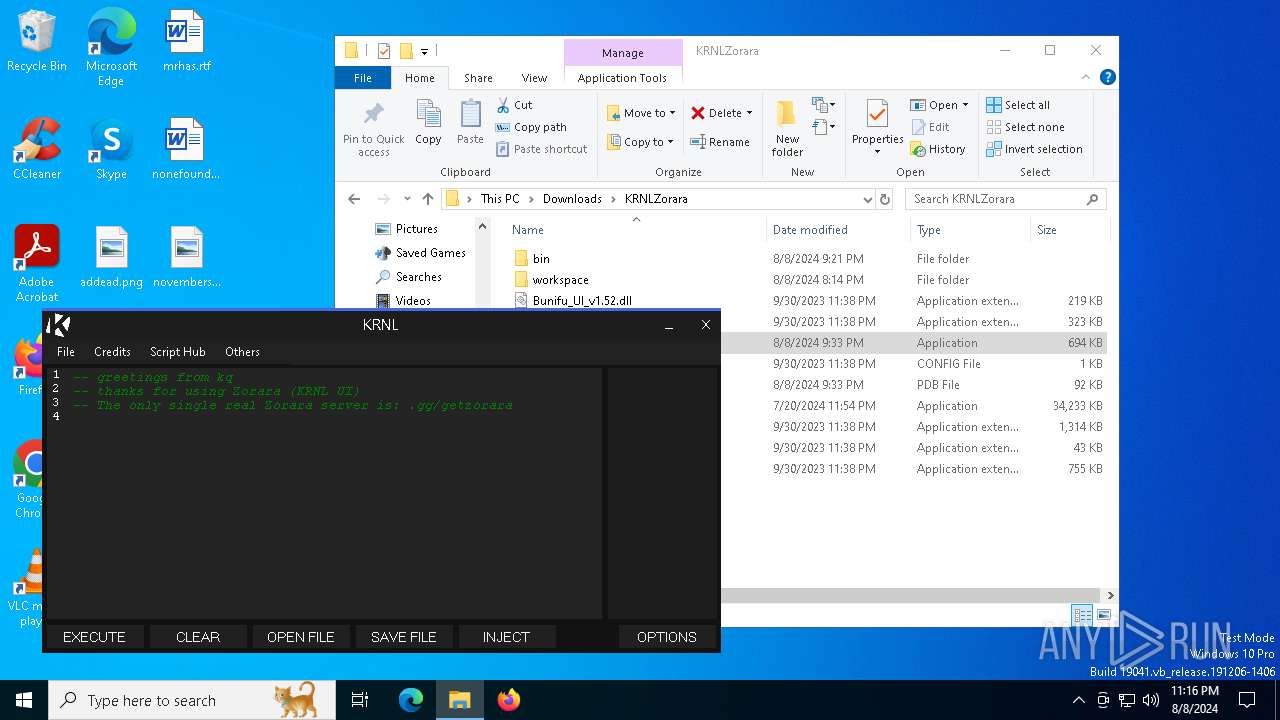The width and height of the screenshot is (1280, 720).
Task: Create a New folder from ribbon
Action: (x=787, y=129)
